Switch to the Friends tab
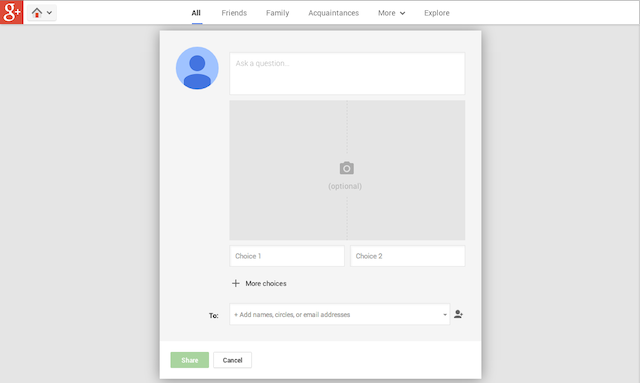640x383 pixels. (234, 13)
